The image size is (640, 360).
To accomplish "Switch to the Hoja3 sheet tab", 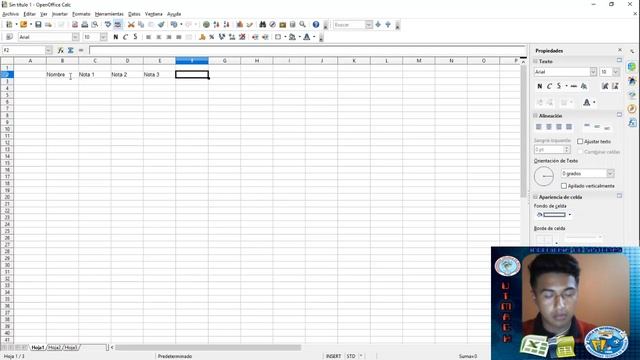I will (71, 347).
